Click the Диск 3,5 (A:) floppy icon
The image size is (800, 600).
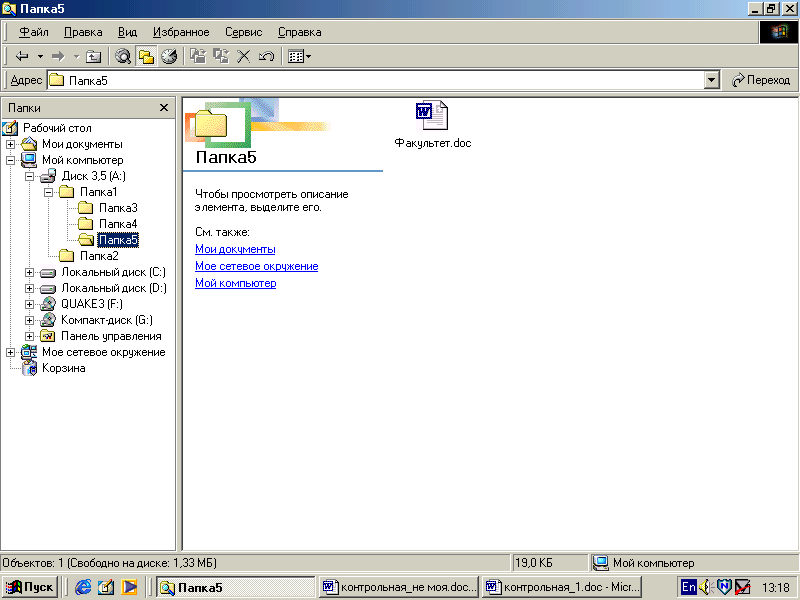click(x=48, y=176)
